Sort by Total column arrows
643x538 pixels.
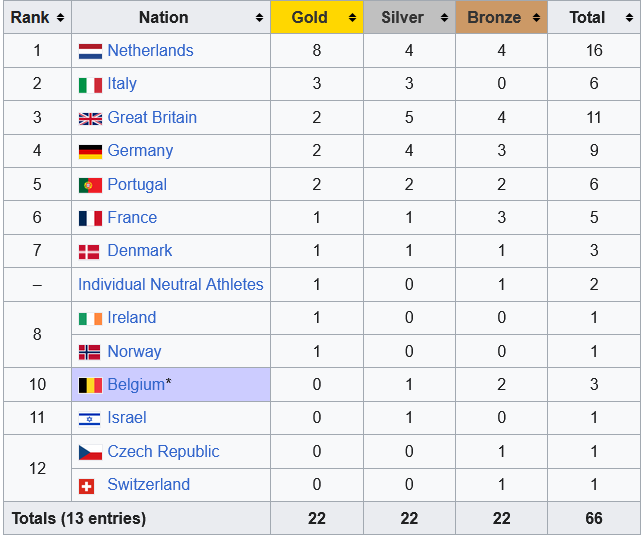[x=628, y=18]
